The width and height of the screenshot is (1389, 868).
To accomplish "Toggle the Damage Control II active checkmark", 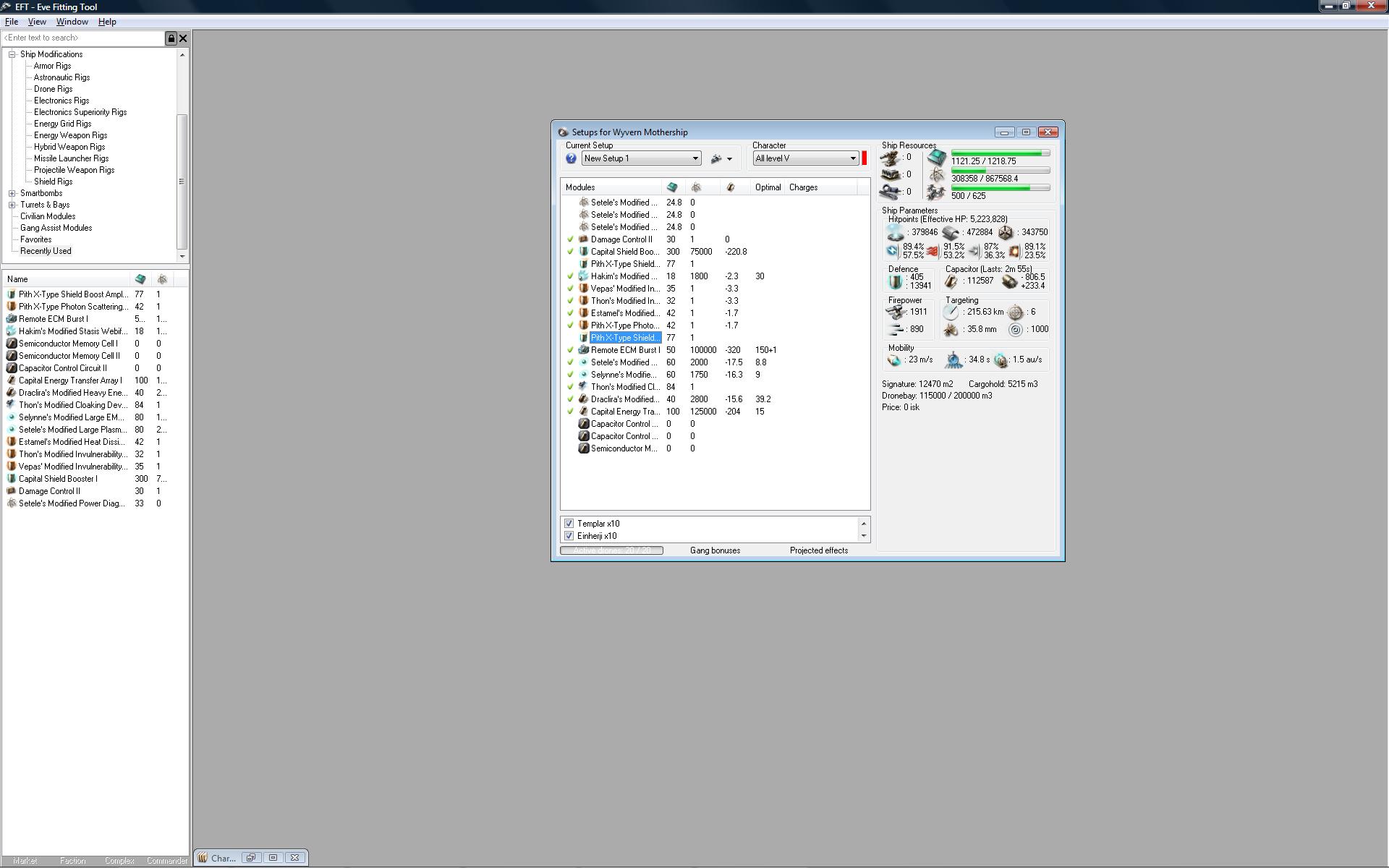I will (570, 239).
